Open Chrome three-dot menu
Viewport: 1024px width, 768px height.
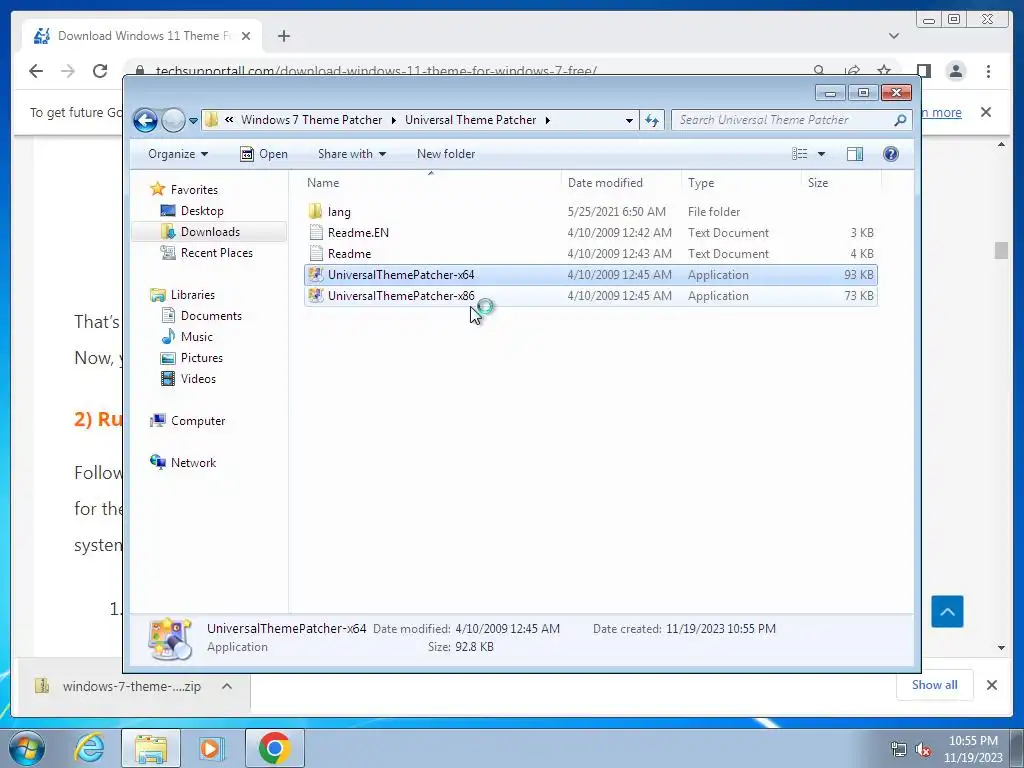coord(988,71)
